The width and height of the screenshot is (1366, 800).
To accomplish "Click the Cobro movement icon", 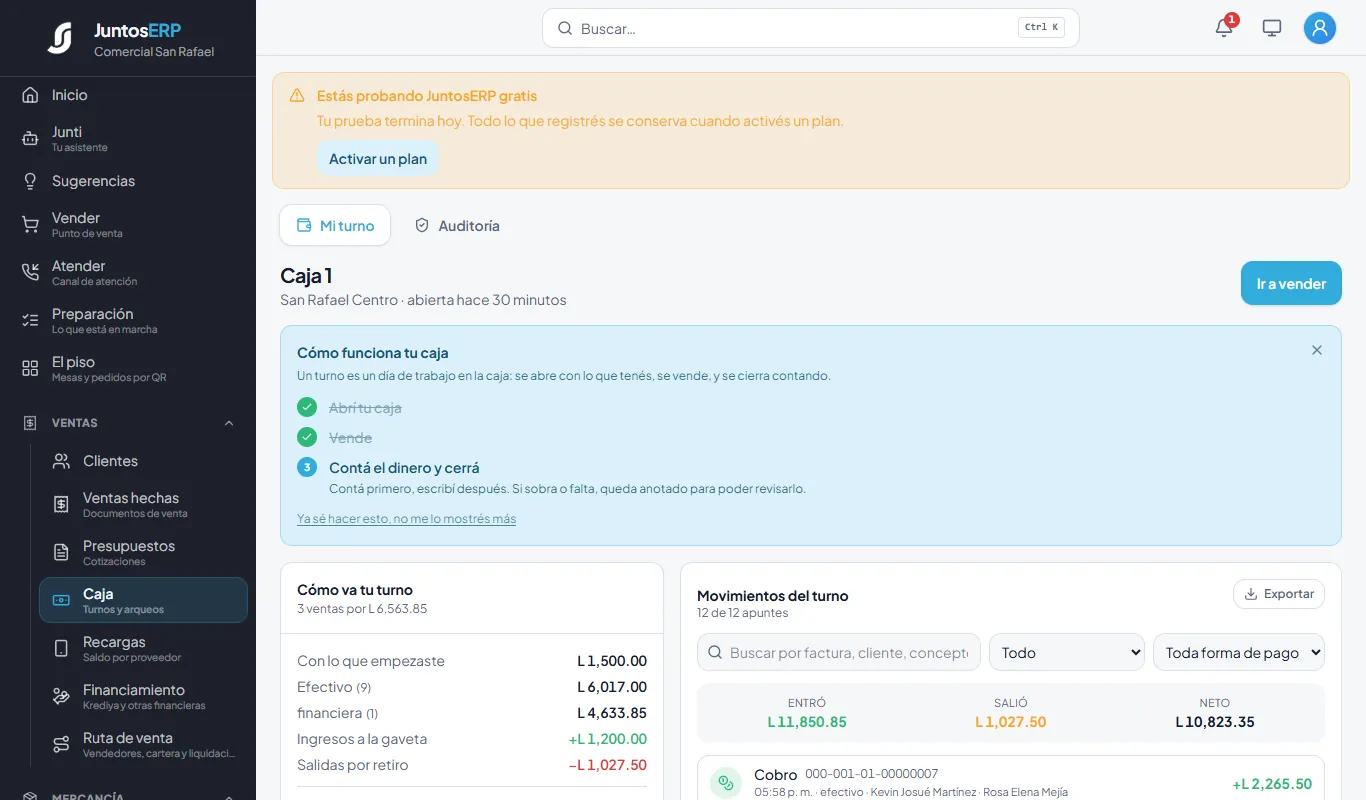I will [x=726, y=783].
